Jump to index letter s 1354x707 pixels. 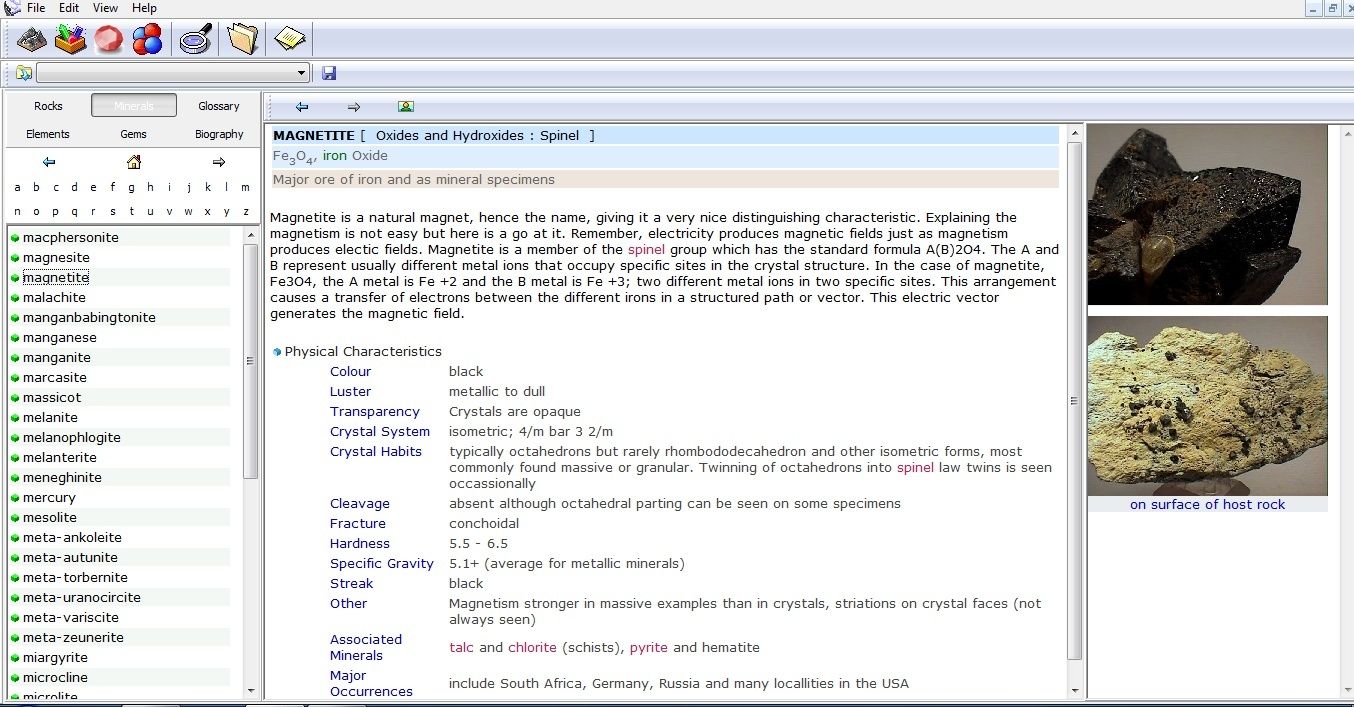(112, 212)
